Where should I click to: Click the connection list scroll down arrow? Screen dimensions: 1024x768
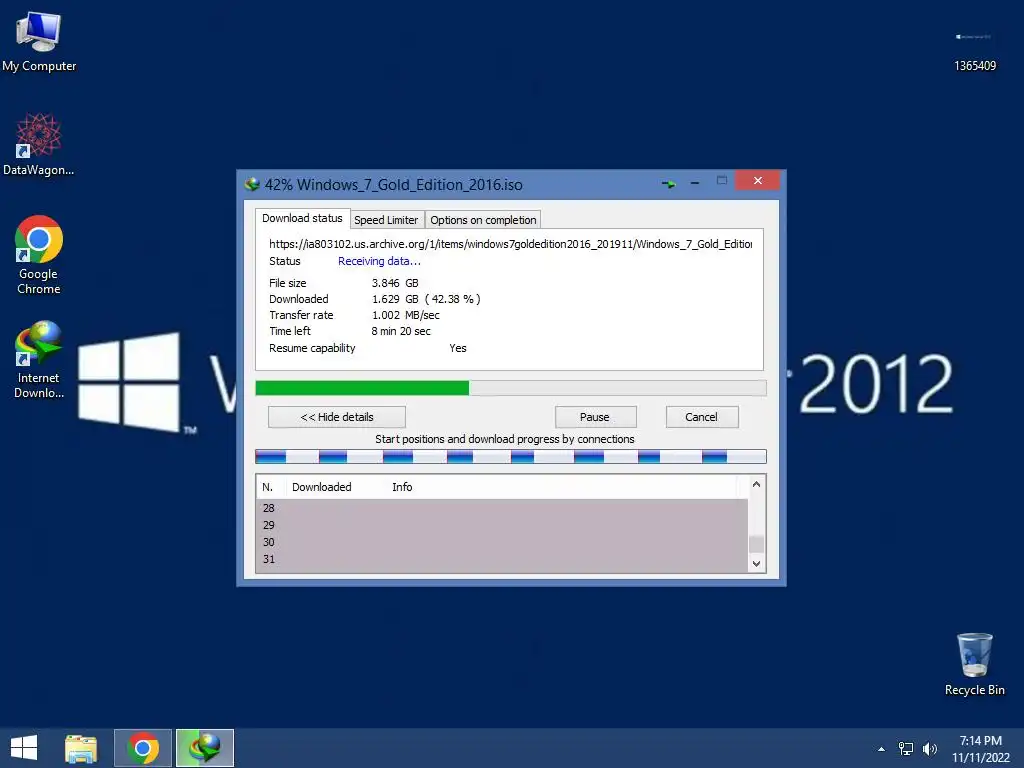coord(756,564)
